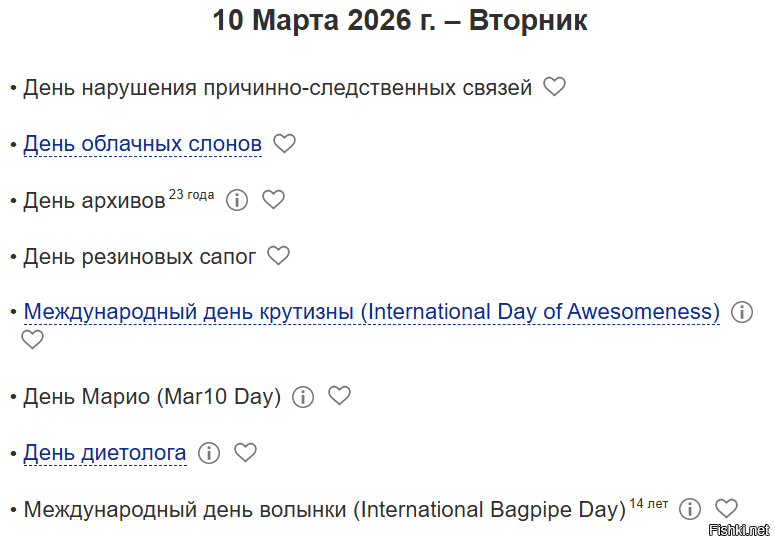Like the cause-and-effect violation day entry
Viewport: 775px width, 542px height.
click(x=554, y=87)
